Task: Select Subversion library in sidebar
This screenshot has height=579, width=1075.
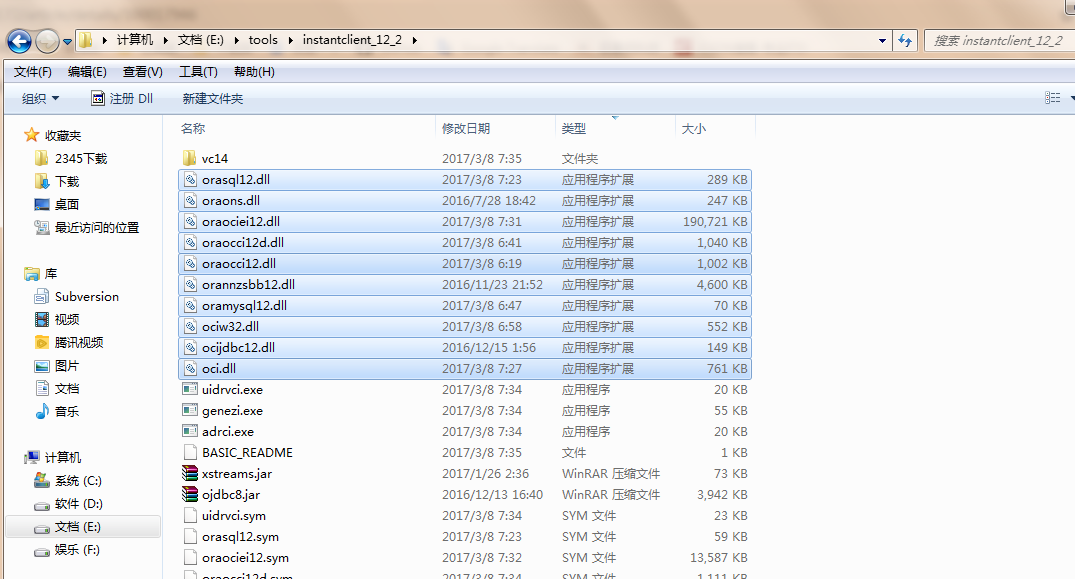Action: click(x=77, y=297)
